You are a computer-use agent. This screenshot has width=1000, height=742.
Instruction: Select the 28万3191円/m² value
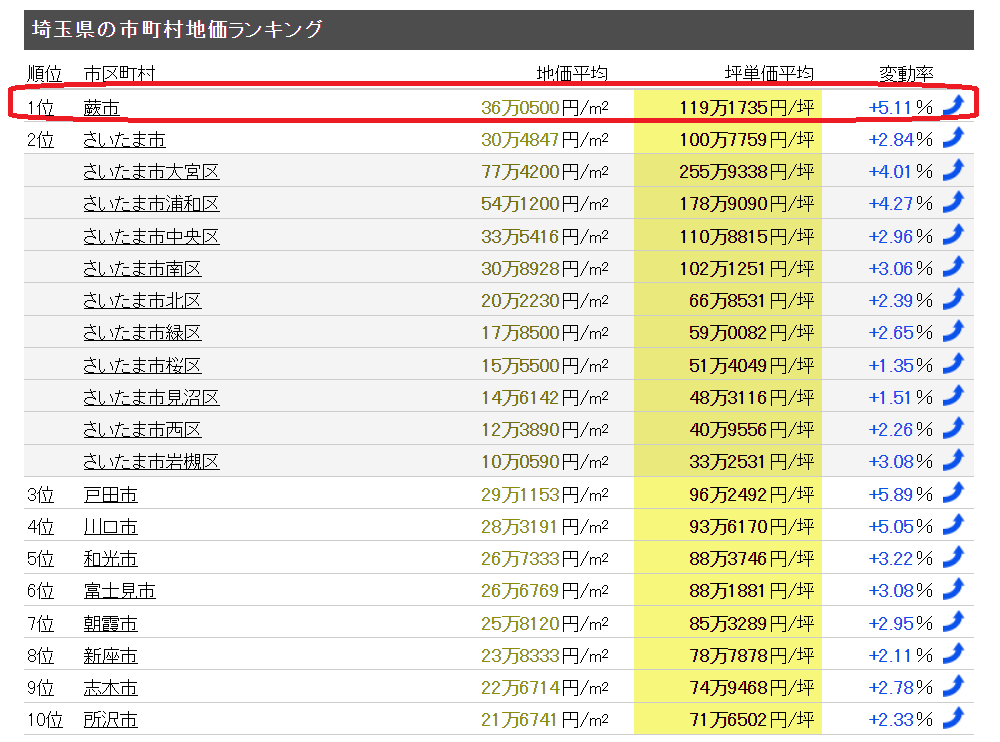pos(545,526)
